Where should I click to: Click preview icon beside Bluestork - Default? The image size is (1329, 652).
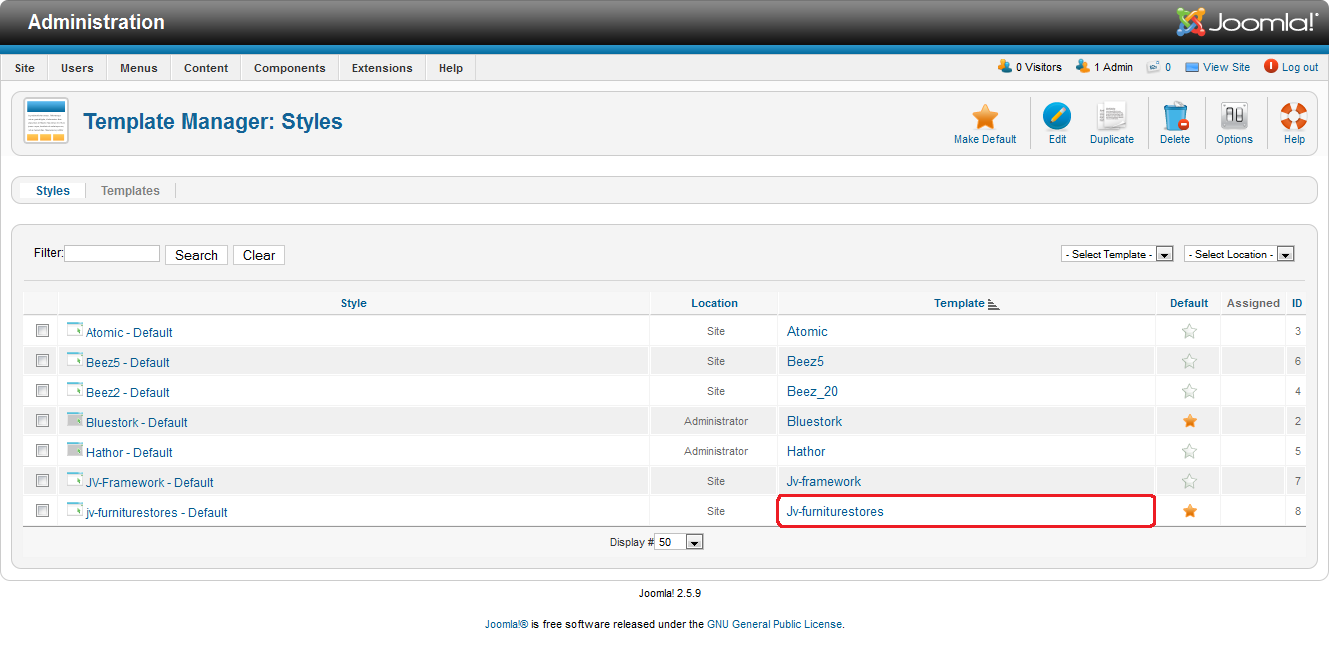click(75, 419)
